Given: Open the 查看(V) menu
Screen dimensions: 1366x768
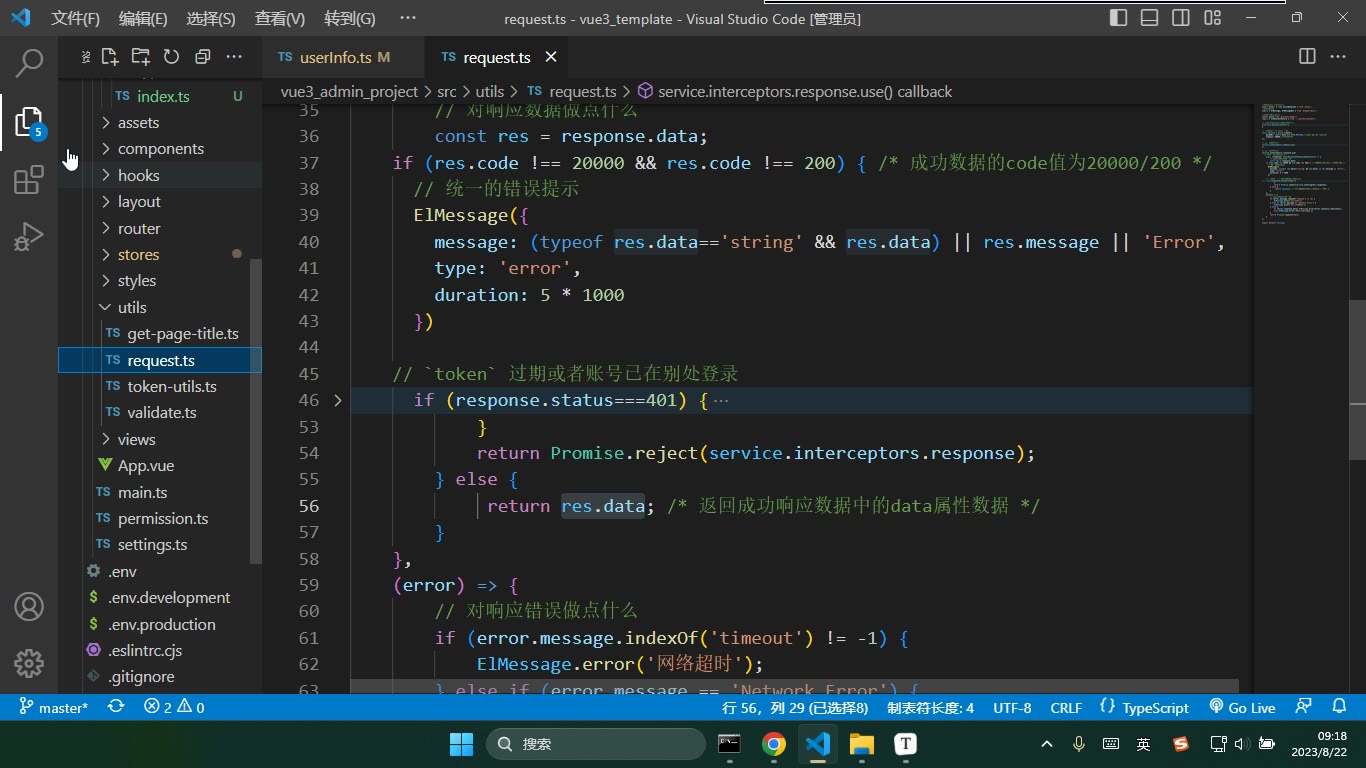Looking at the screenshot, I should (279, 18).
